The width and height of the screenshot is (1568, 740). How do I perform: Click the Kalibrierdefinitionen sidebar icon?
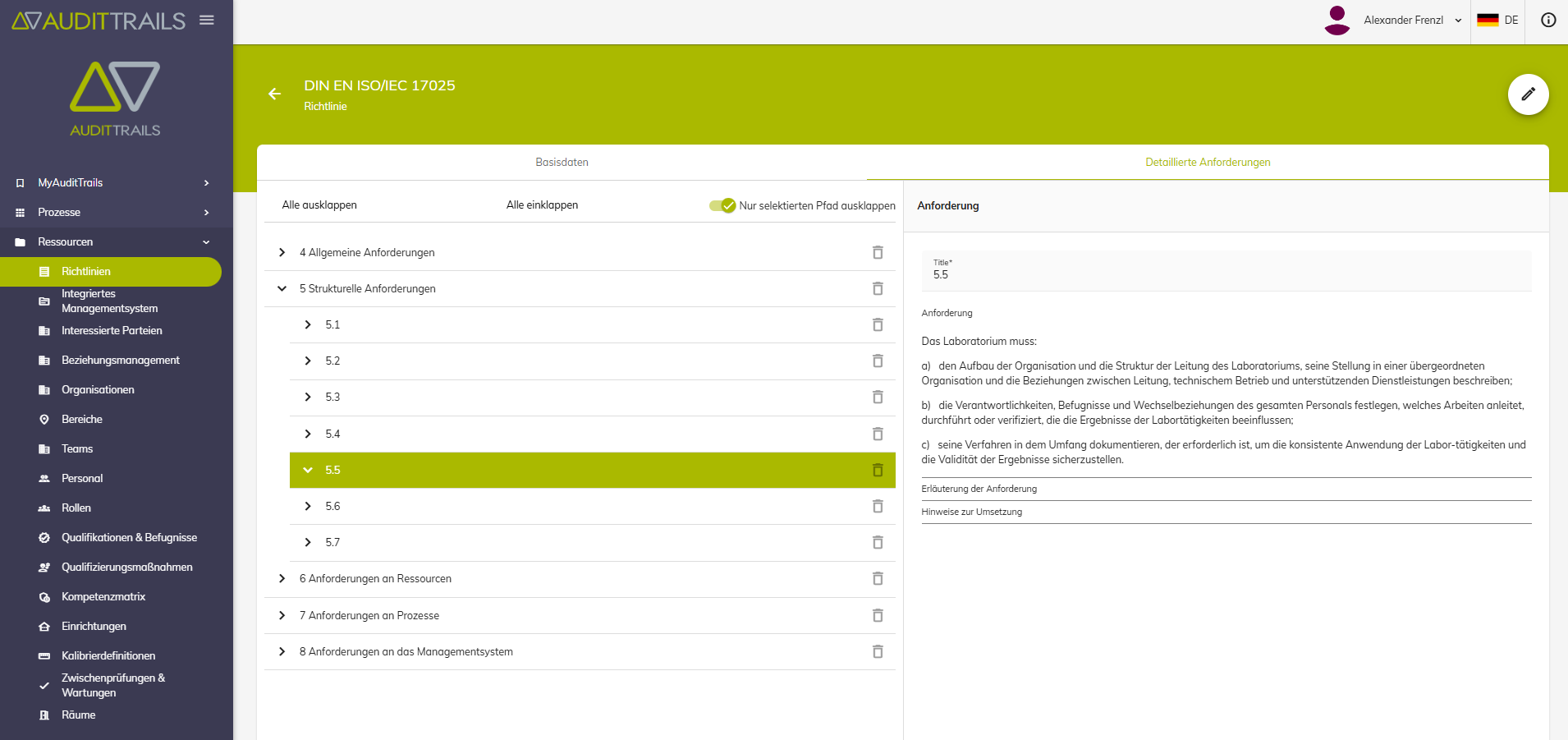pos(44,655)
